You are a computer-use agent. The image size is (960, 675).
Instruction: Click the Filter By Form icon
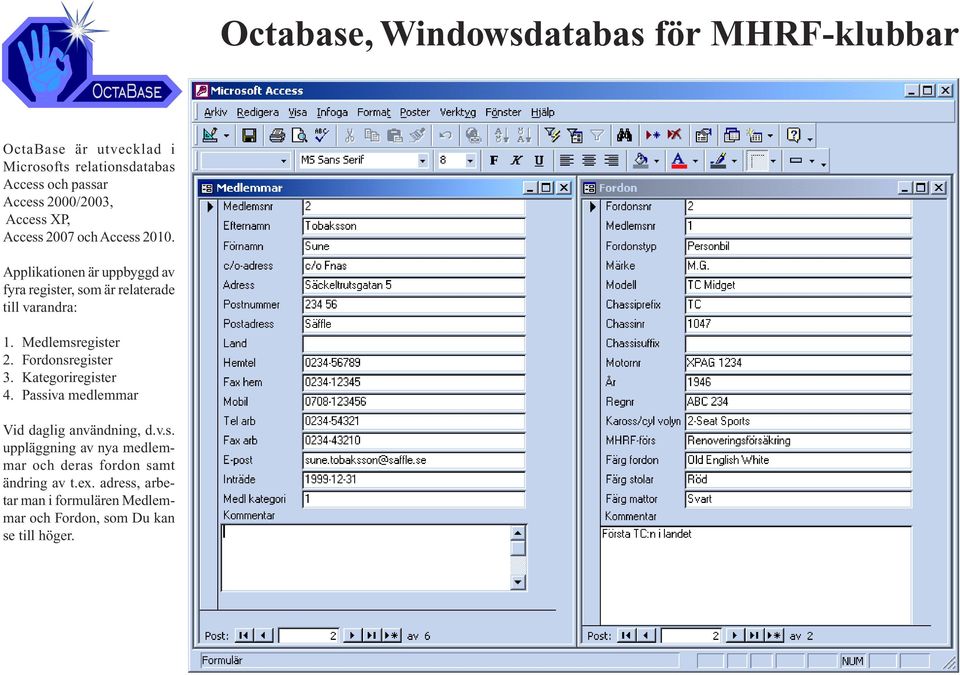(x=575, y=135)
